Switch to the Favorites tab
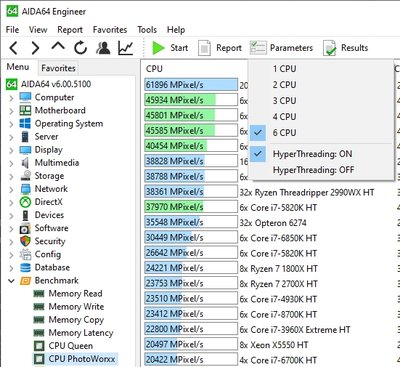 58,68
